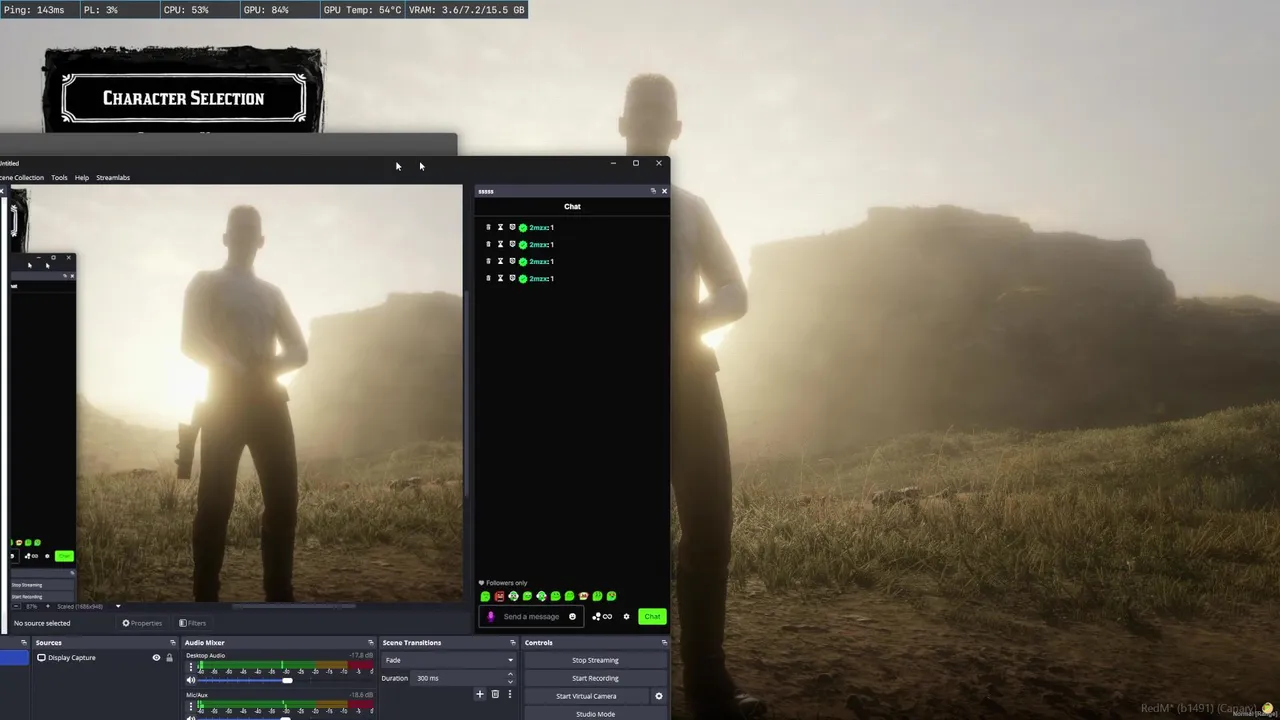The height and width of the screenshot is (720, 1280).
Task: Select Display Capture source row
Action: coord(103,658)
